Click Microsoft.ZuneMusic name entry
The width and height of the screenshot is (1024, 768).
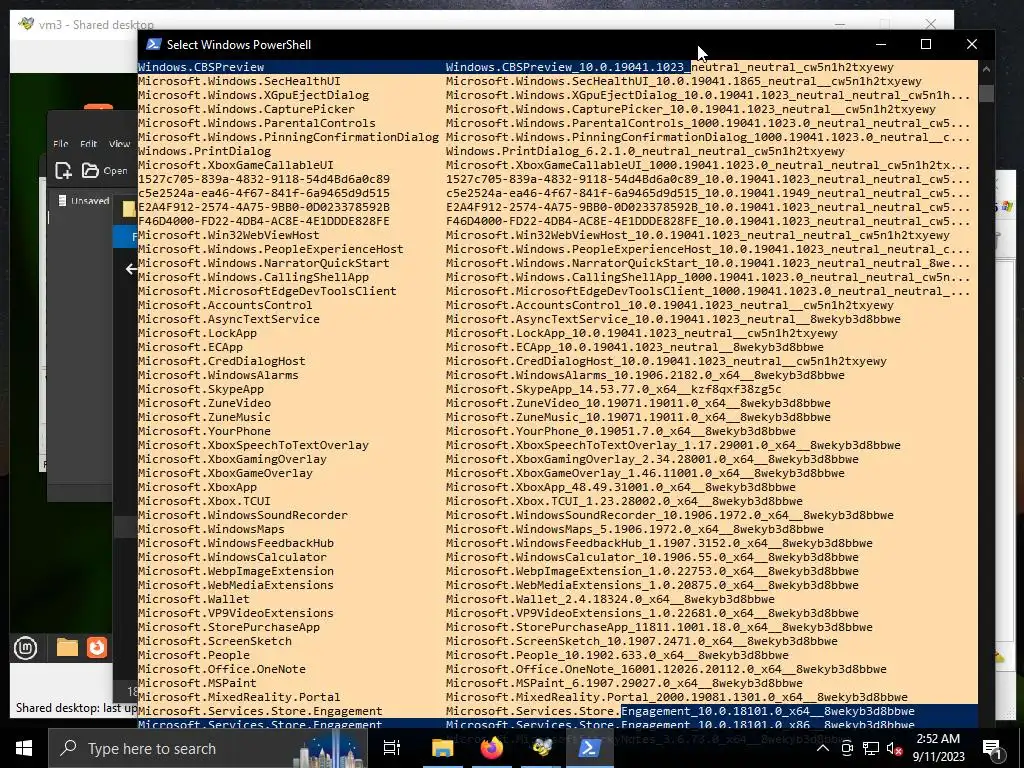[x=204, y=417]
